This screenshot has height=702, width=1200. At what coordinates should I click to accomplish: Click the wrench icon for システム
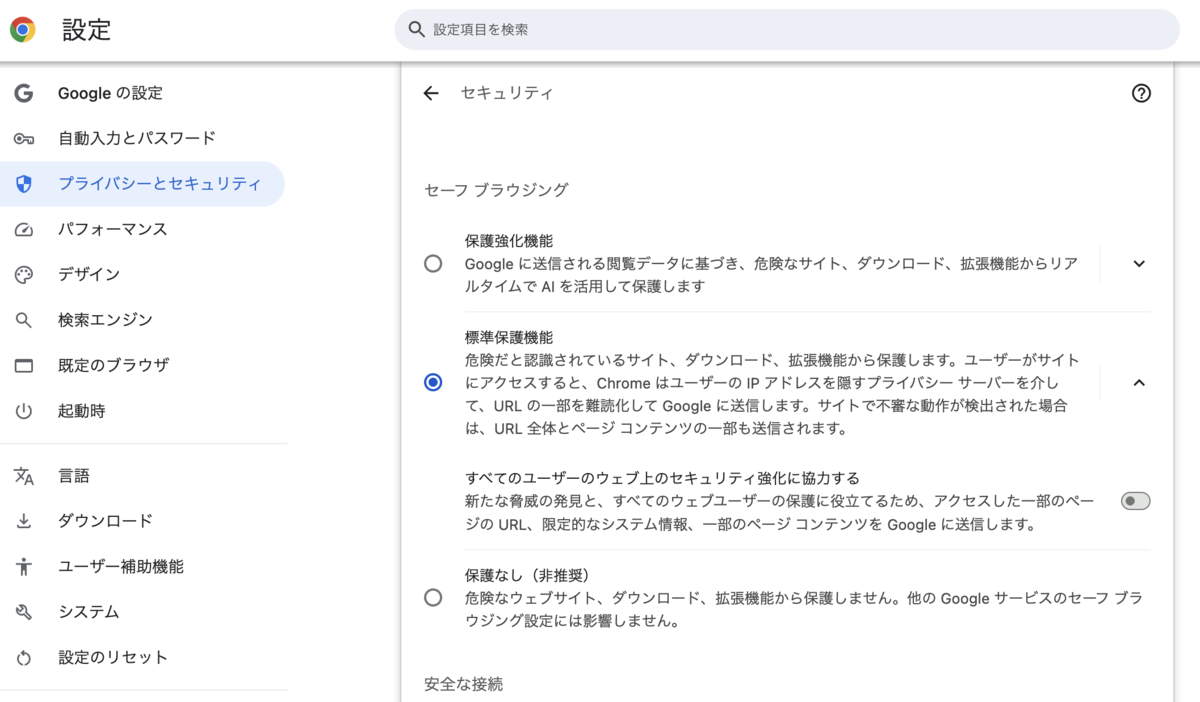click(x=24, y=612)
